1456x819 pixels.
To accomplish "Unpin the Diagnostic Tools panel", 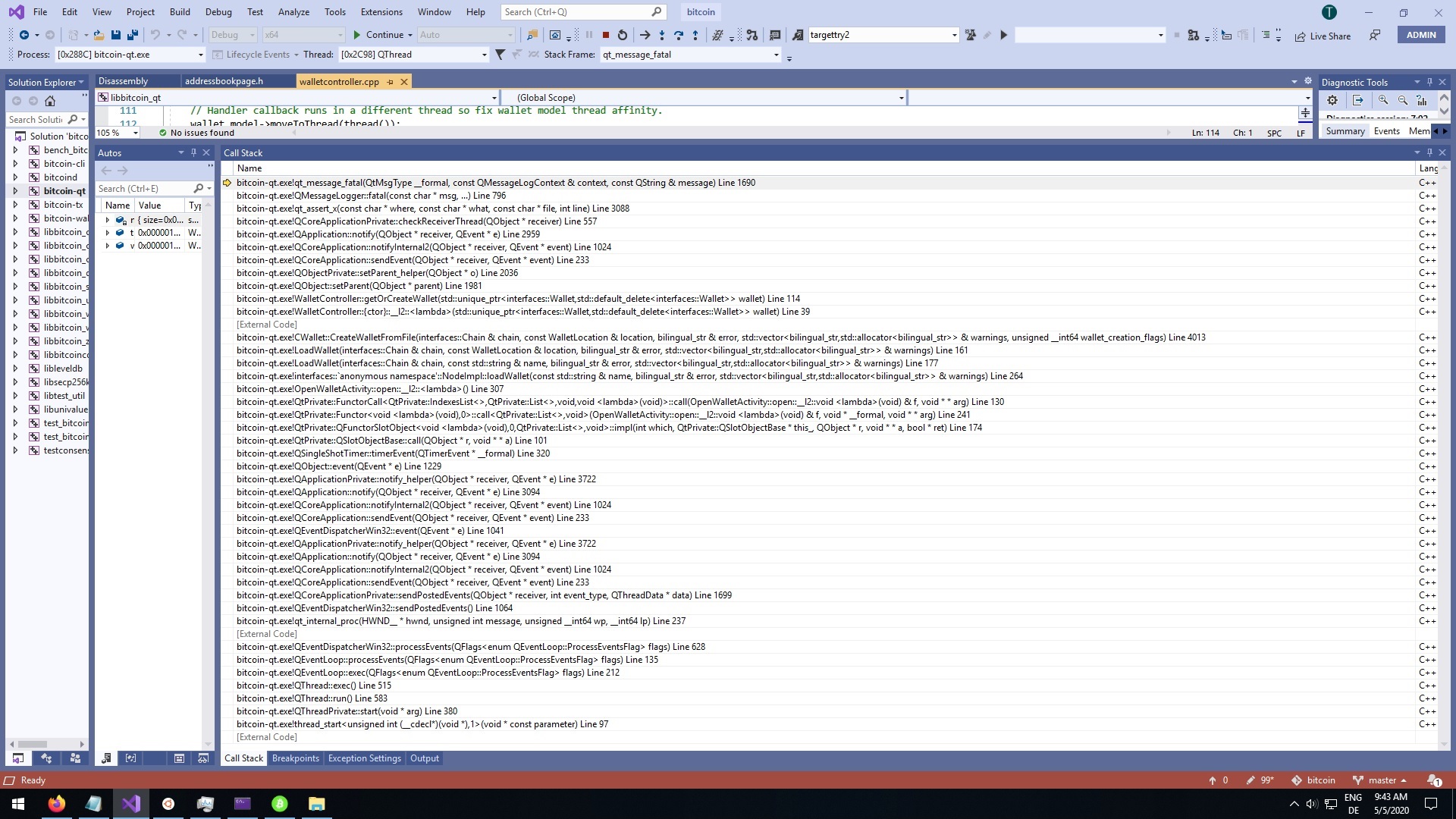I will click(1429, 82).
